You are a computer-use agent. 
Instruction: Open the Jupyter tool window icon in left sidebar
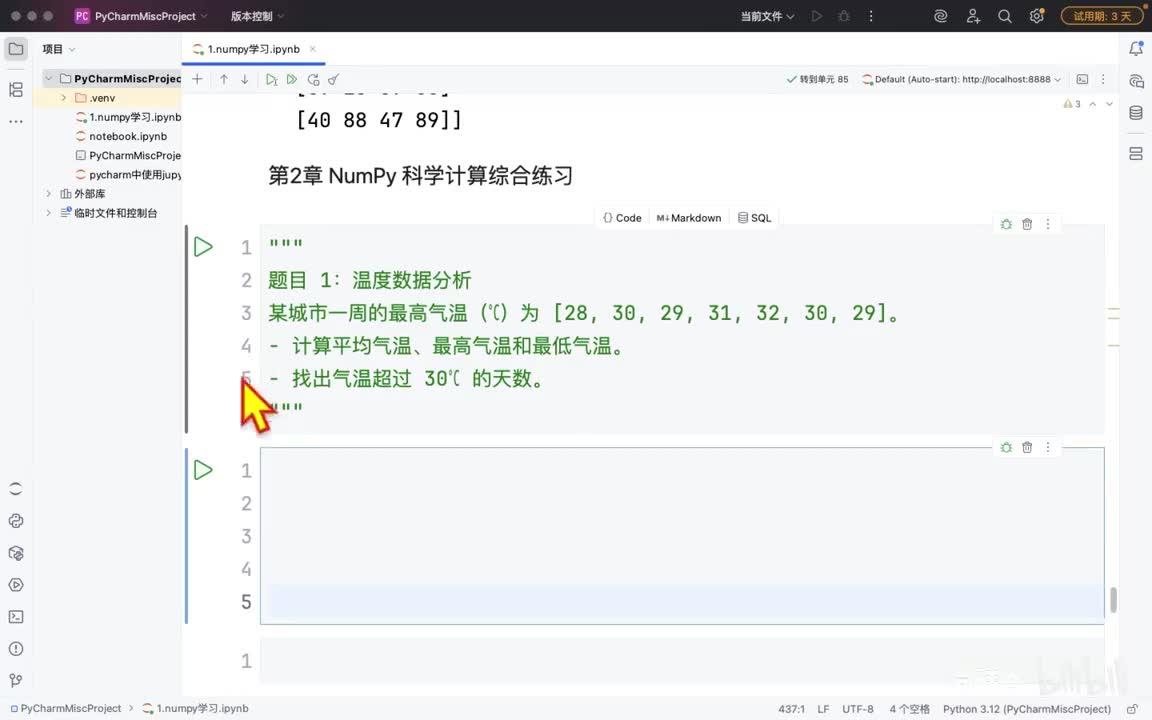tap(15, 489)
